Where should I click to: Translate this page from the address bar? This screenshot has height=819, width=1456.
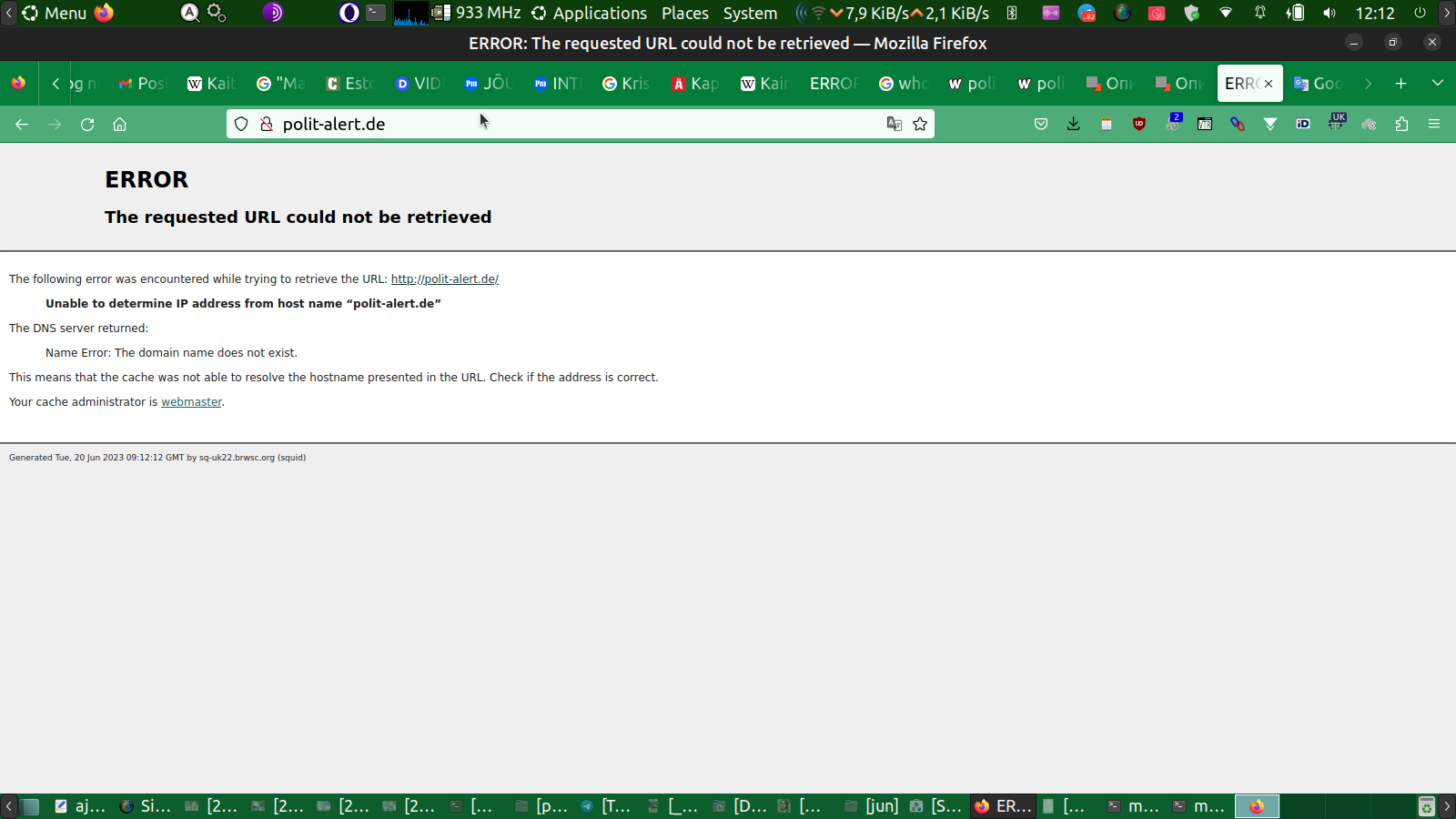(895, 124)
